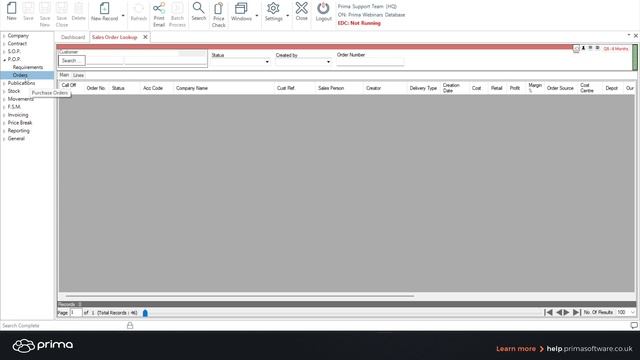640x360 pixels.
Task: Open the Settings dropdown arrow
Action: tap(287, 16)
